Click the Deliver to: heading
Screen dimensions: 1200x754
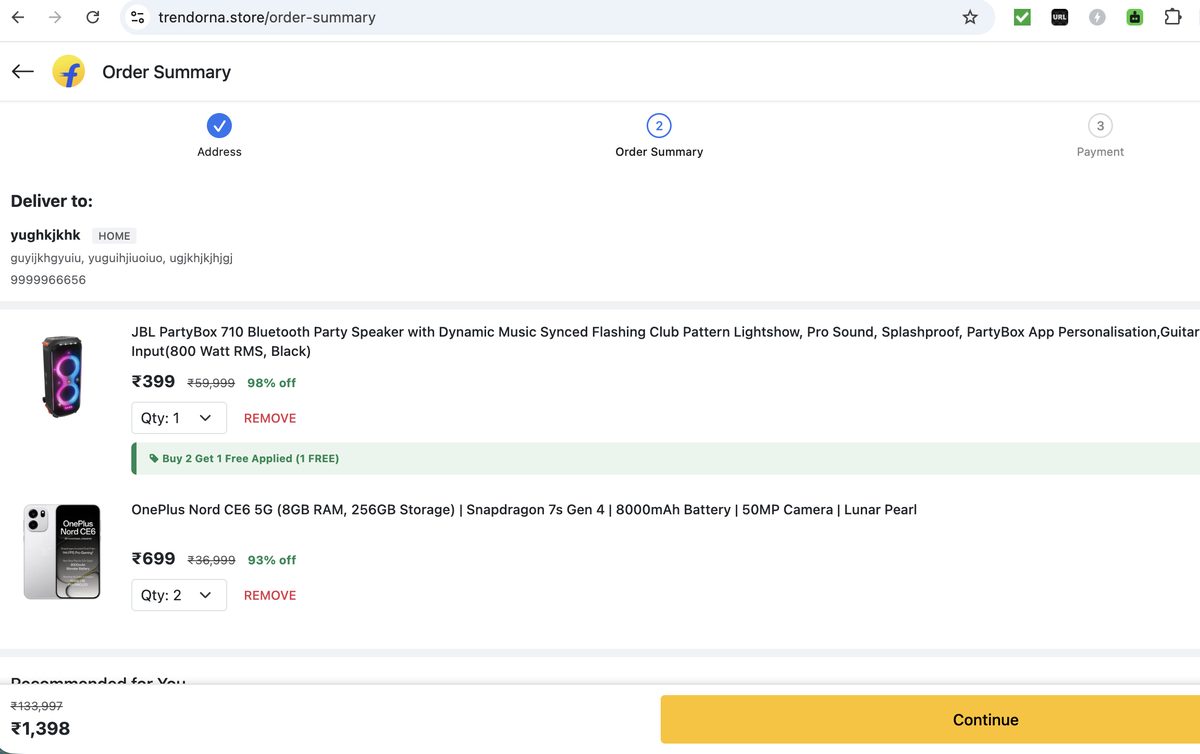[51, 201]
